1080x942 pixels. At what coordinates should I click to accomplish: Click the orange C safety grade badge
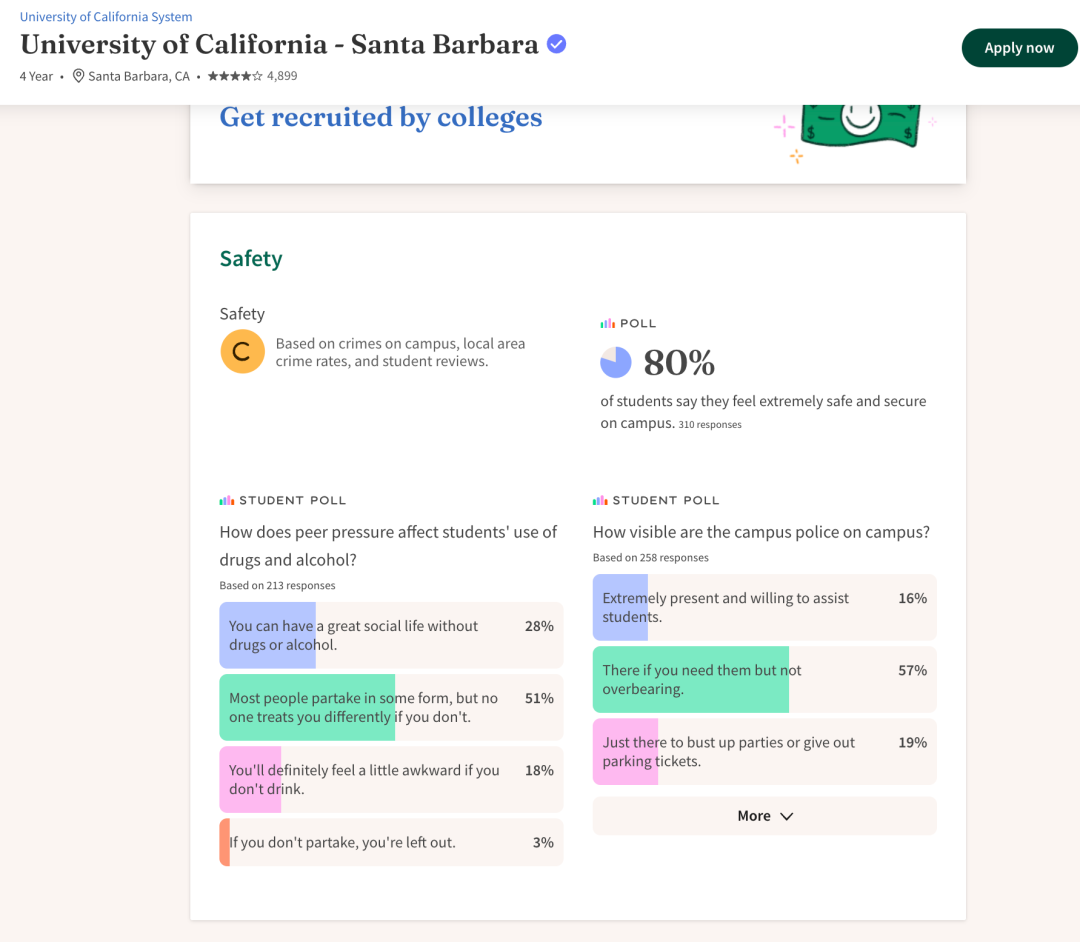242,351
